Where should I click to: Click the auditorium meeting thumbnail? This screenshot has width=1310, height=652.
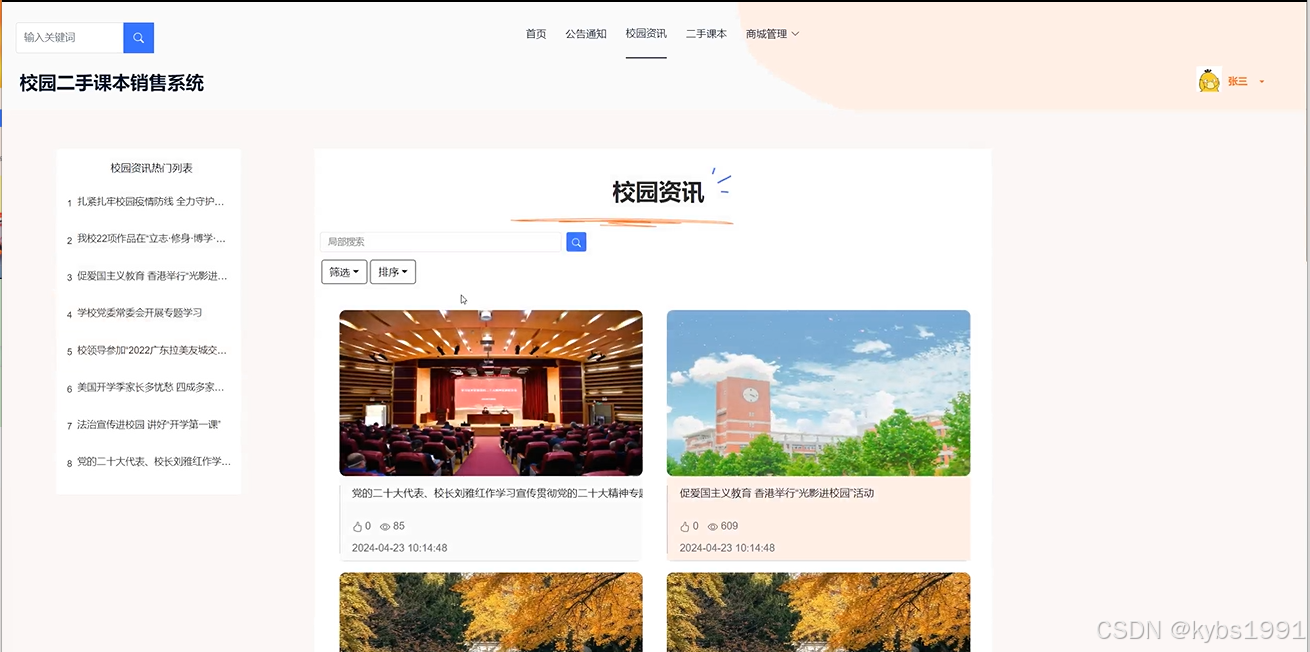coord(491,393)
